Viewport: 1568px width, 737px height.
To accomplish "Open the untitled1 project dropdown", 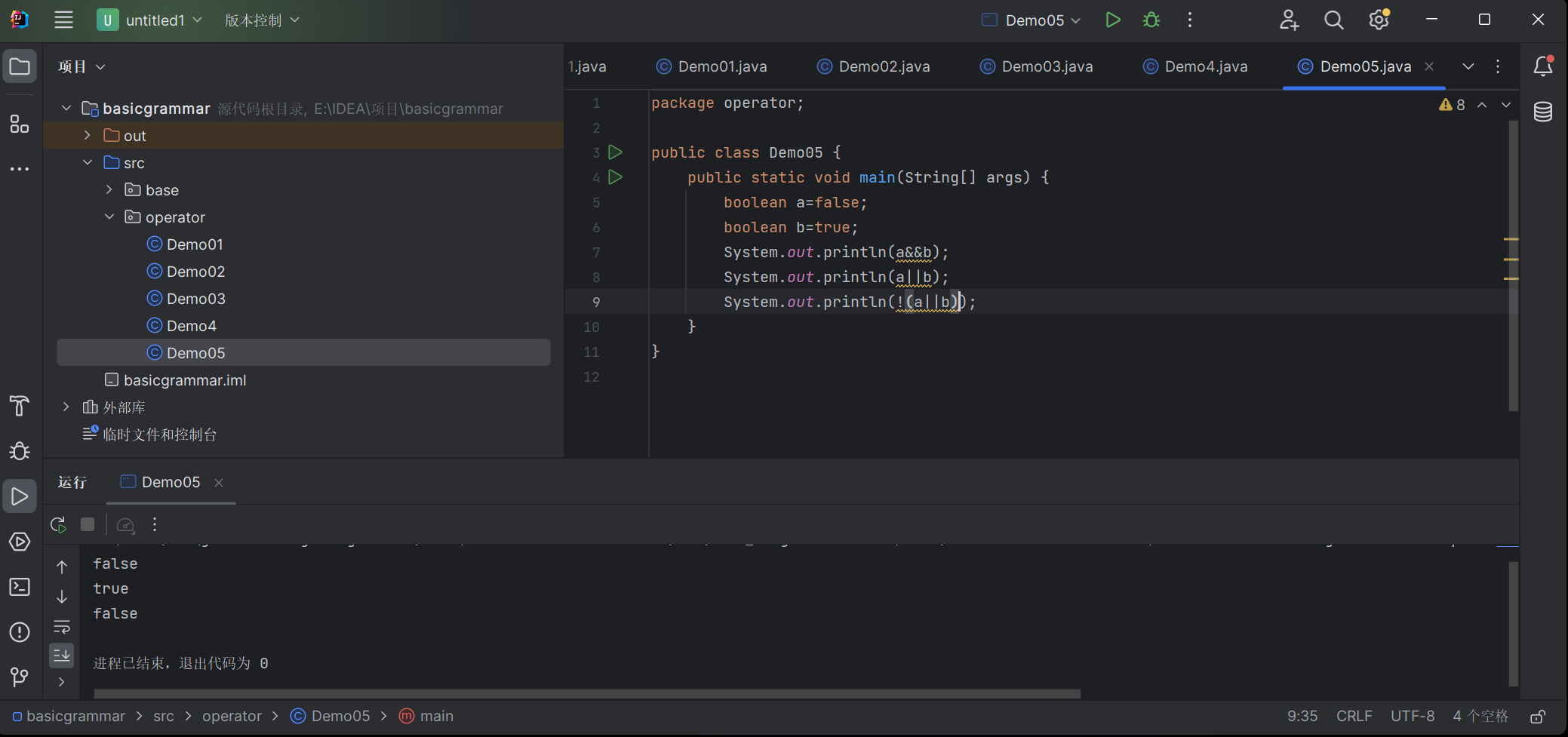I will click(x=150, y=20).
